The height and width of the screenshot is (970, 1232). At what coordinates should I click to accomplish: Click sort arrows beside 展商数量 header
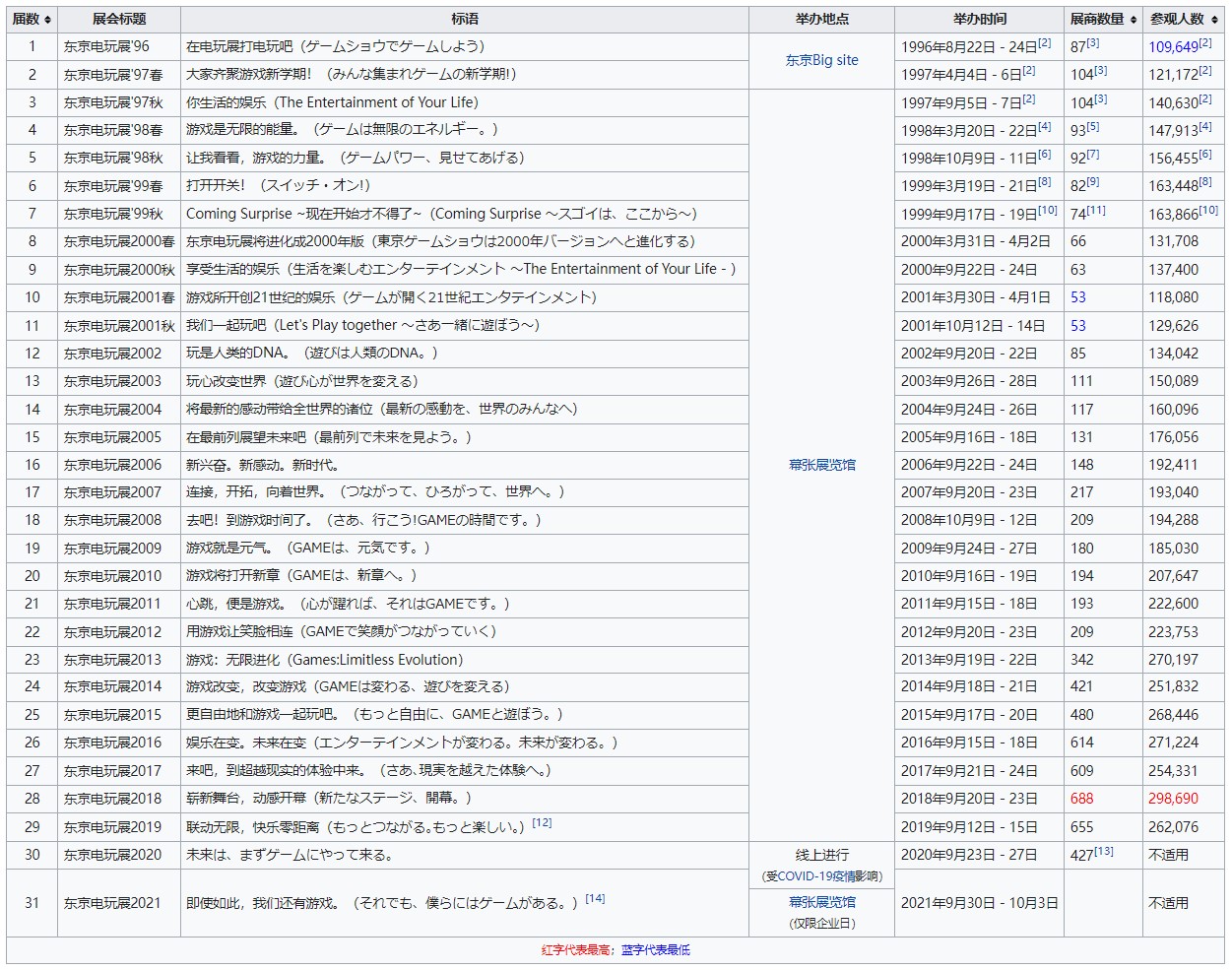1133,20
